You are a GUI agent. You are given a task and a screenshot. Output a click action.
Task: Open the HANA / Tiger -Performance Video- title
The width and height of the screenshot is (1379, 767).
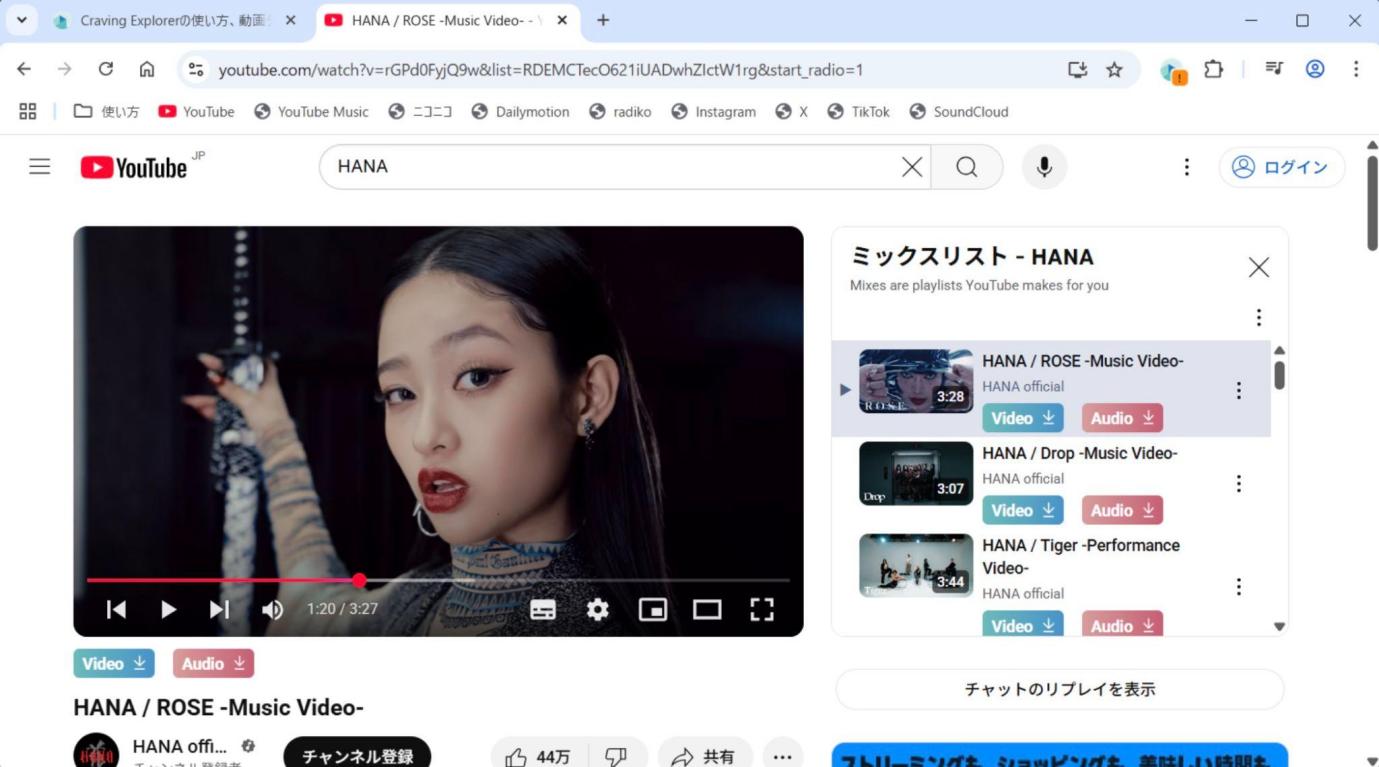(1081, 556)
